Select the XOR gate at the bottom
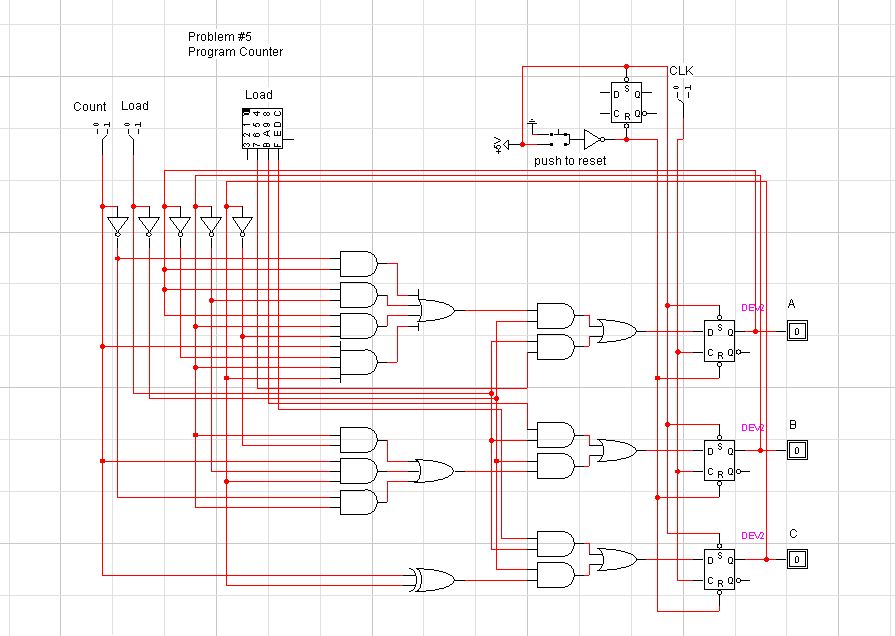This screenshot has width=895, height=636. (x=432, y=578)
